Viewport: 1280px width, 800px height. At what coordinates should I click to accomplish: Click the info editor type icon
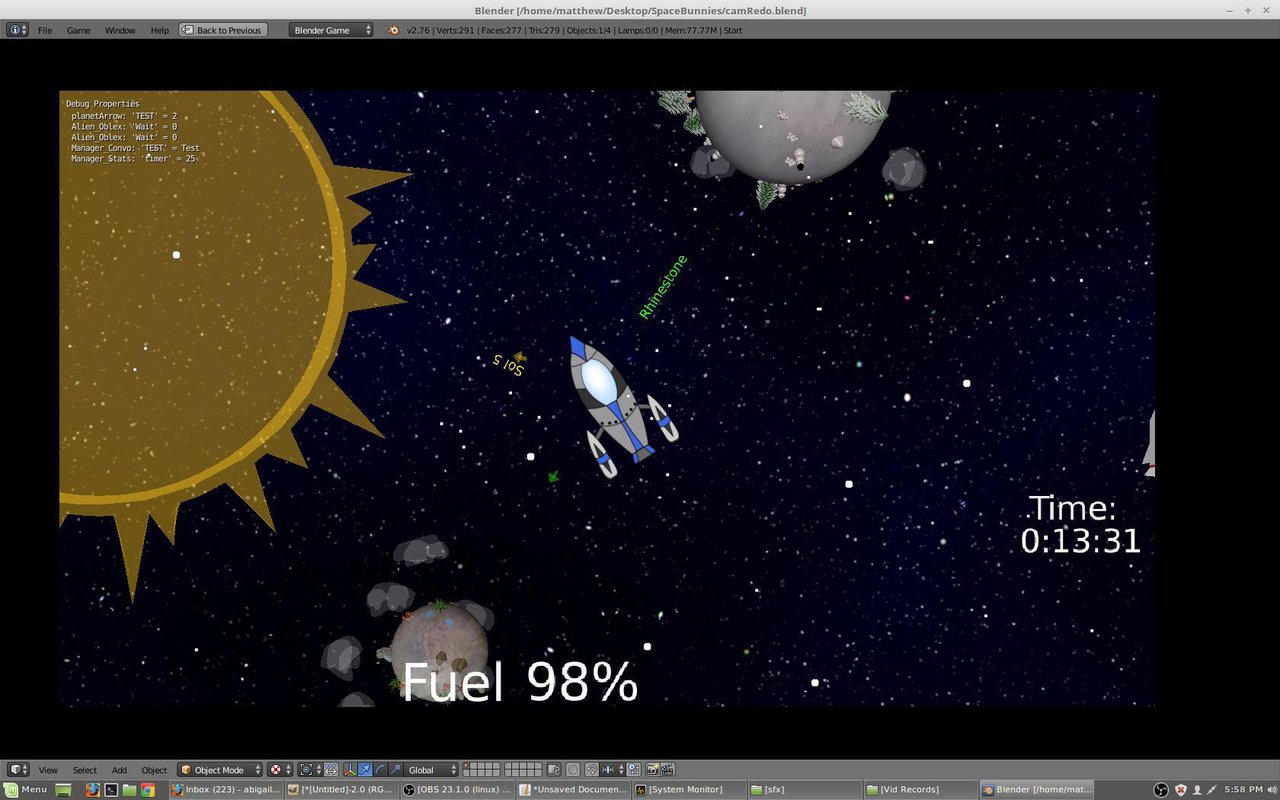[18, 30]
